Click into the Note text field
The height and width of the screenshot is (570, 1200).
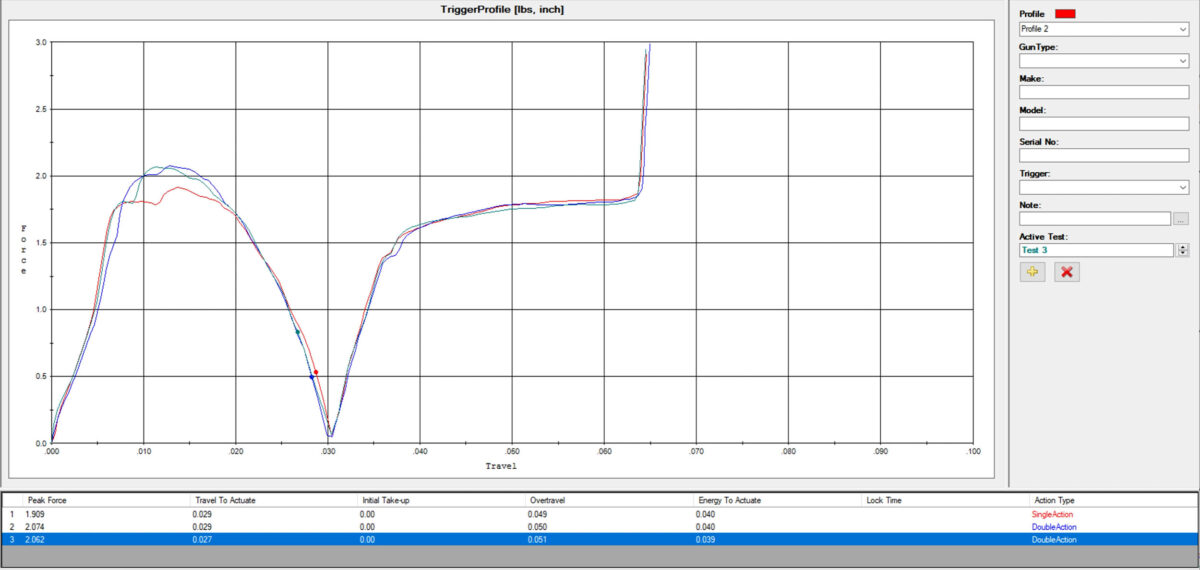click(1094, 218)
